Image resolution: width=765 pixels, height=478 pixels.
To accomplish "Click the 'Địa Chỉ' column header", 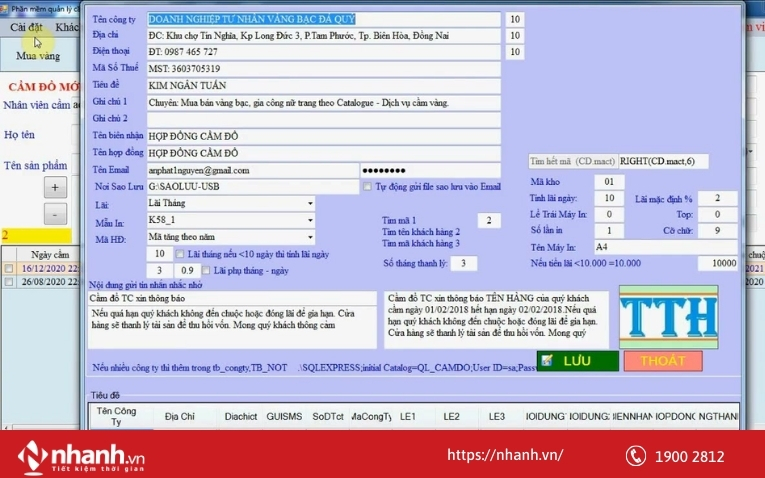I will tap(180, 416).
